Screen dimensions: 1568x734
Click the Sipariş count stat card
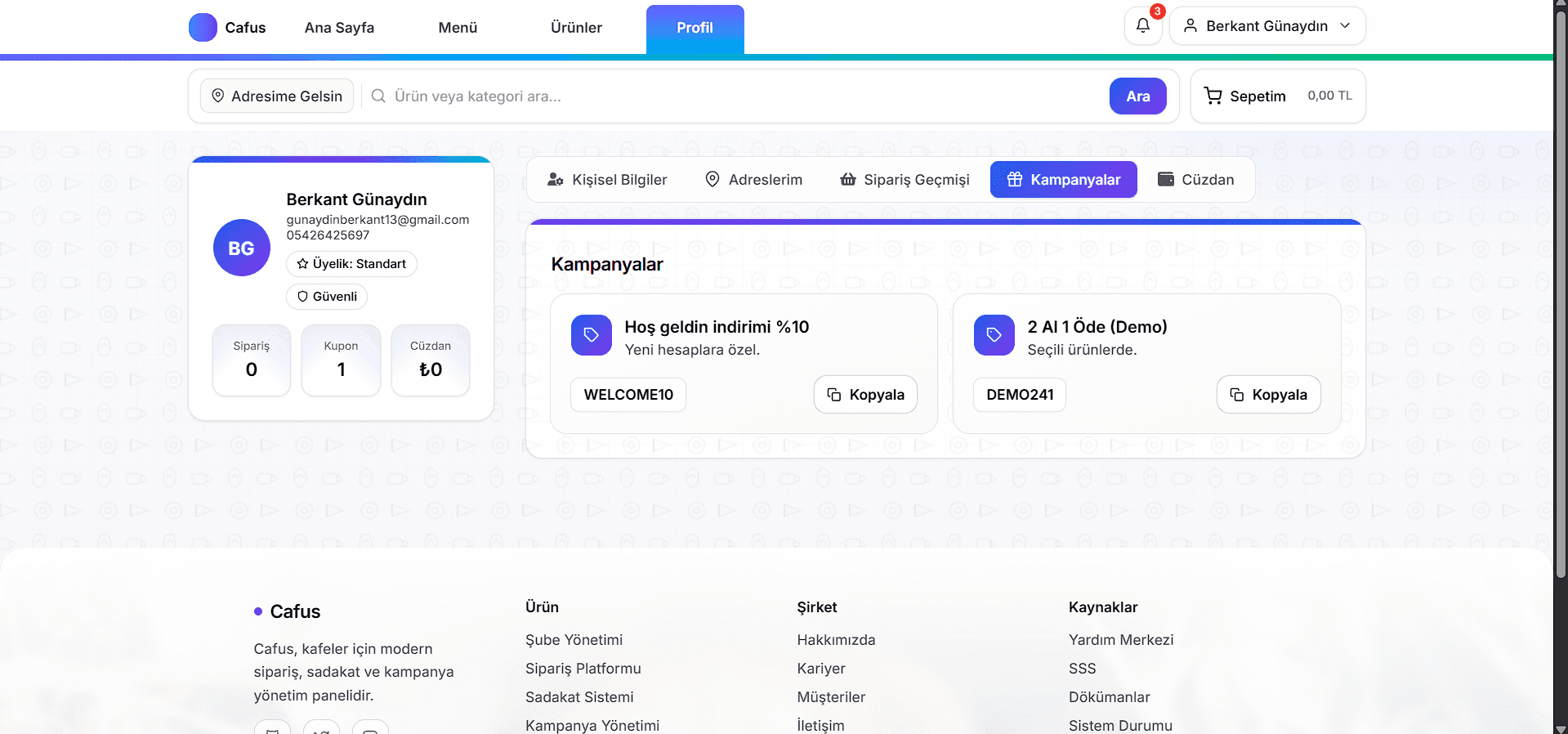click(252, 360)
